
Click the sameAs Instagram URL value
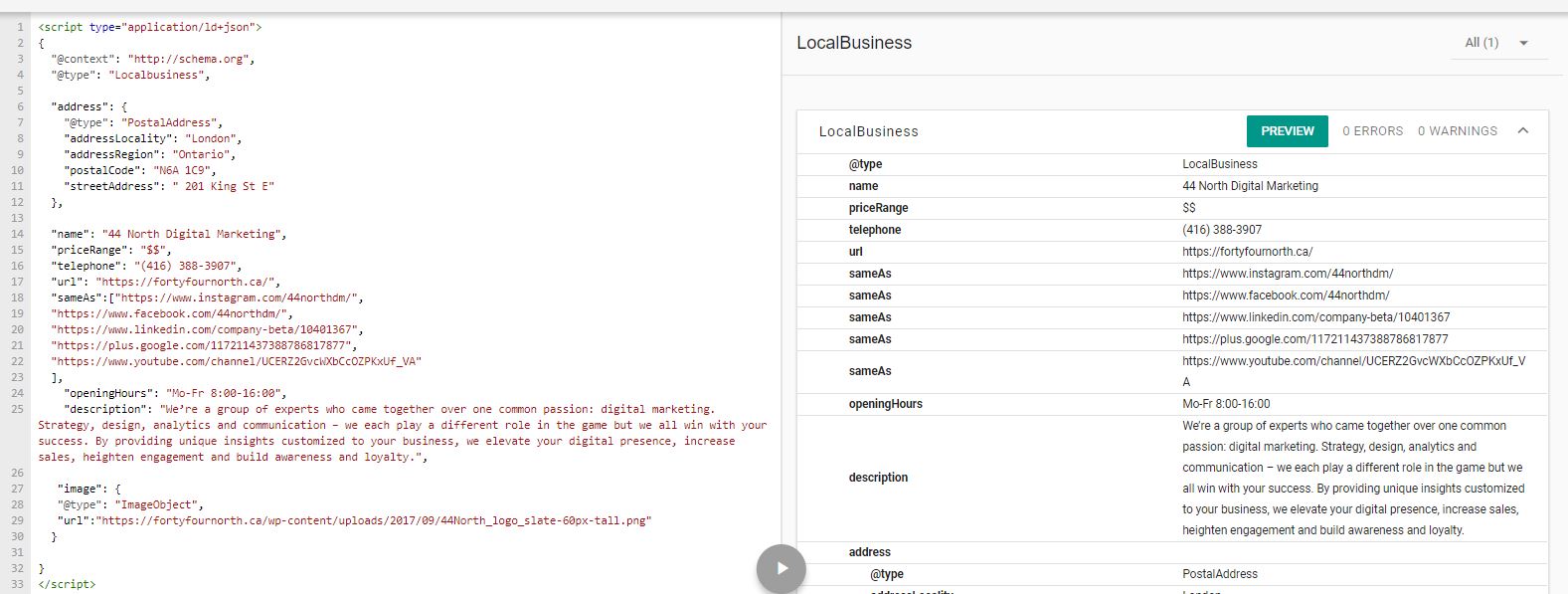(x=1288, y=274)
